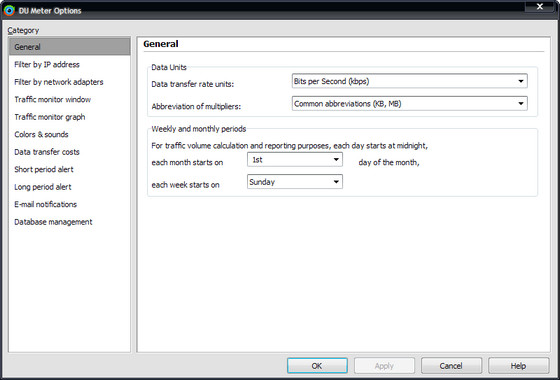The width and height of the screenshot is (560, 380).
Task: Select the General category
Action: click(x=70, y=47)
